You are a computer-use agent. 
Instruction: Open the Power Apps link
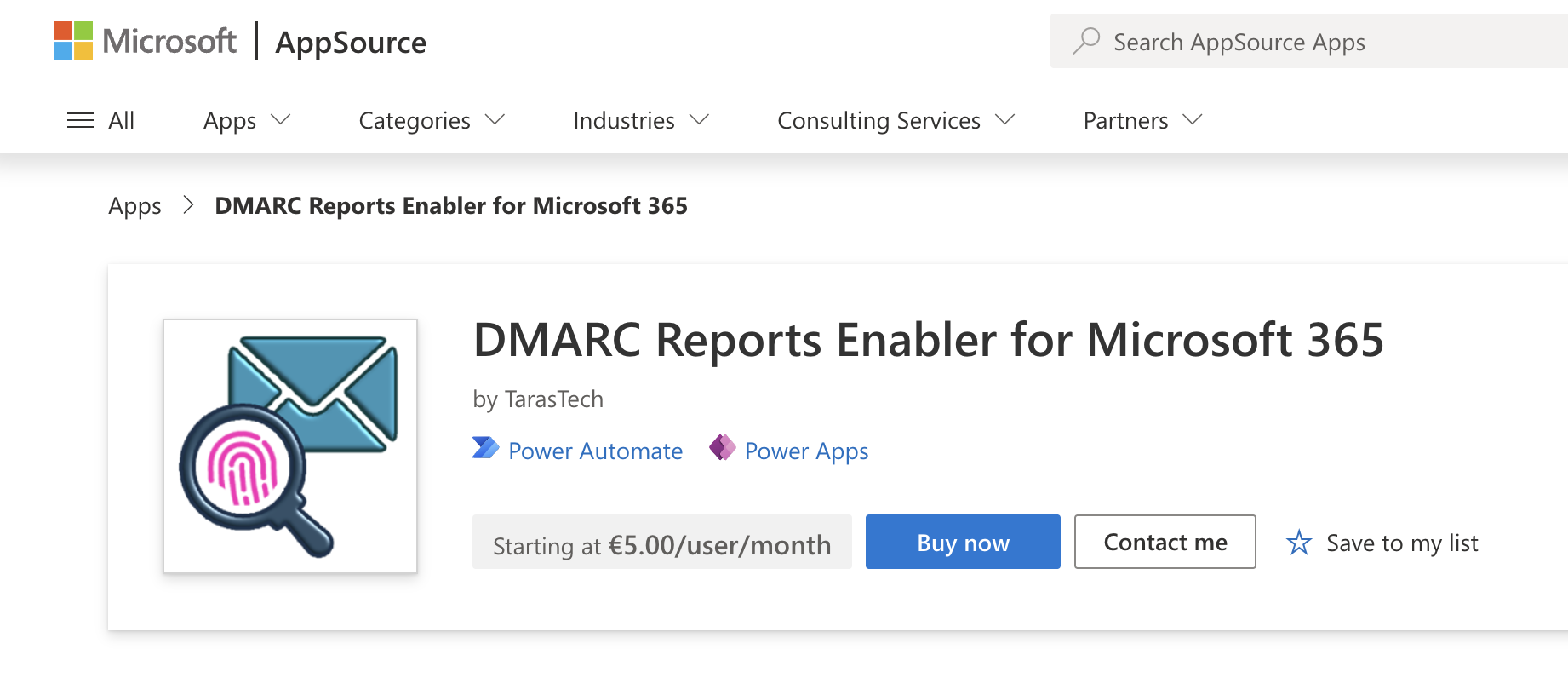(806, 451)
